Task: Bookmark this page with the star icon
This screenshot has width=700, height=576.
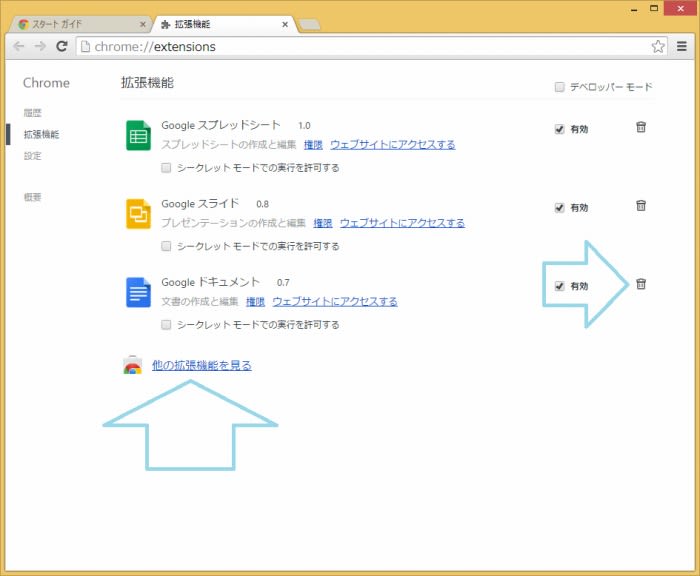Action: 658,46
